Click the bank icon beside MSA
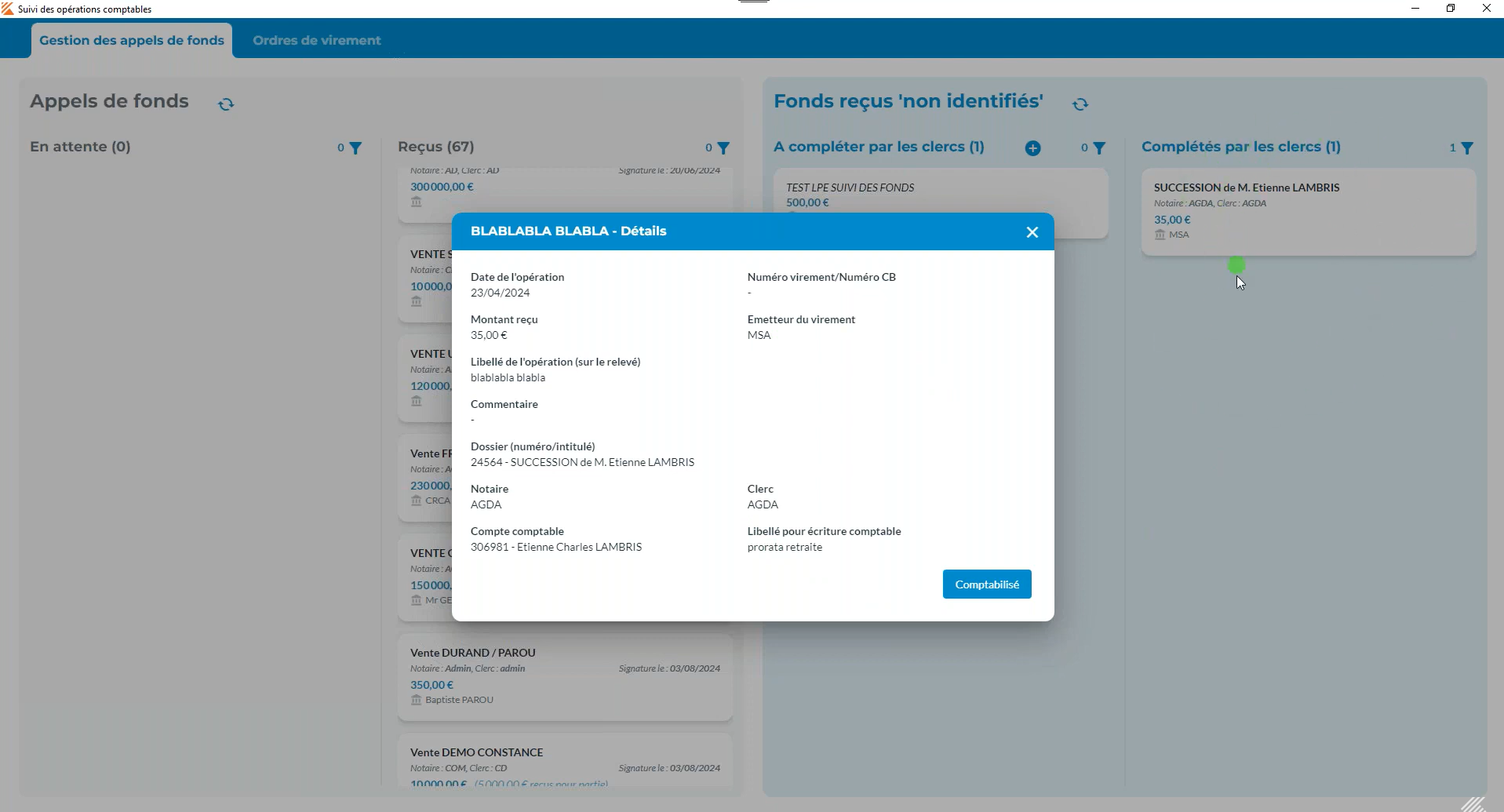 (1160, 235)
